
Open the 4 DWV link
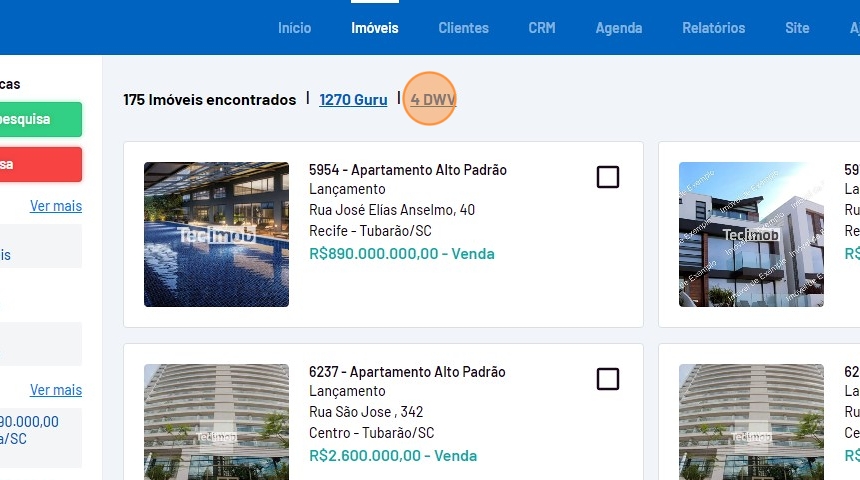click(x=432, y=99)
